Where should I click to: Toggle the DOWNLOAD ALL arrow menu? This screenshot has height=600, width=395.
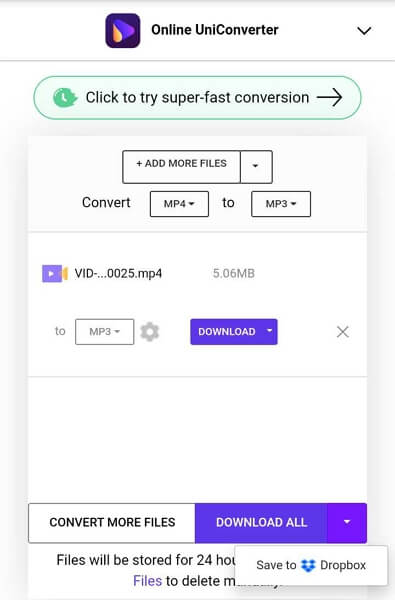(347, 523)
